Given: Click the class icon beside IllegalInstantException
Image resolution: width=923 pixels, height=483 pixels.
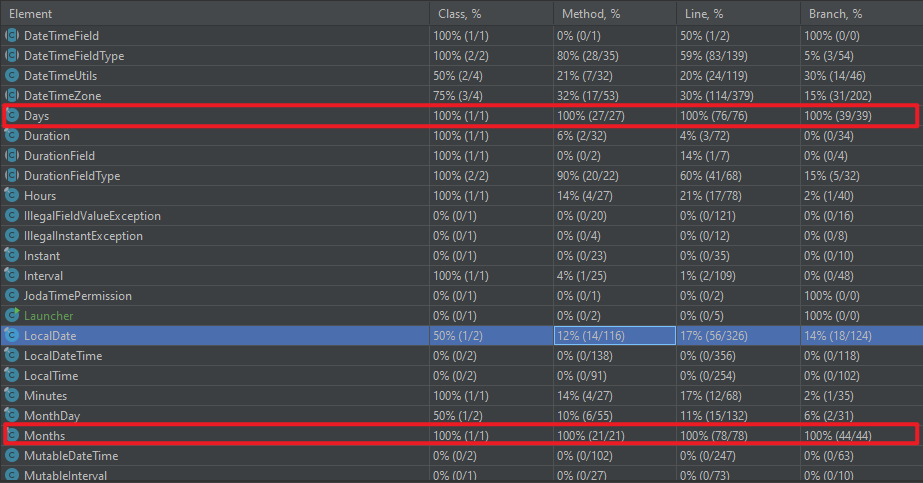Looking at the screenshot, I should pyautogui.click(x=12, y=235).
